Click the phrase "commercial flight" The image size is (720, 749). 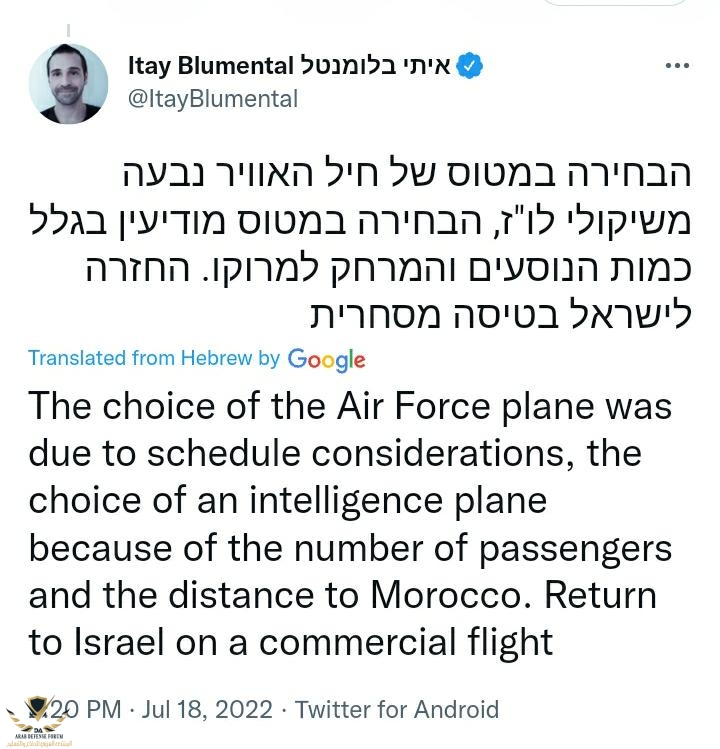pos(396,641)
